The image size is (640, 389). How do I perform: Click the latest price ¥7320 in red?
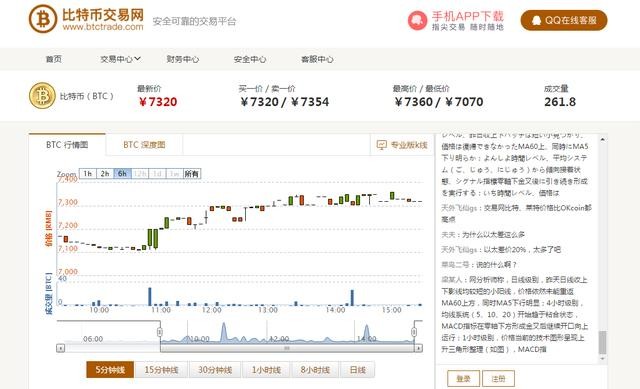point(158,102)
